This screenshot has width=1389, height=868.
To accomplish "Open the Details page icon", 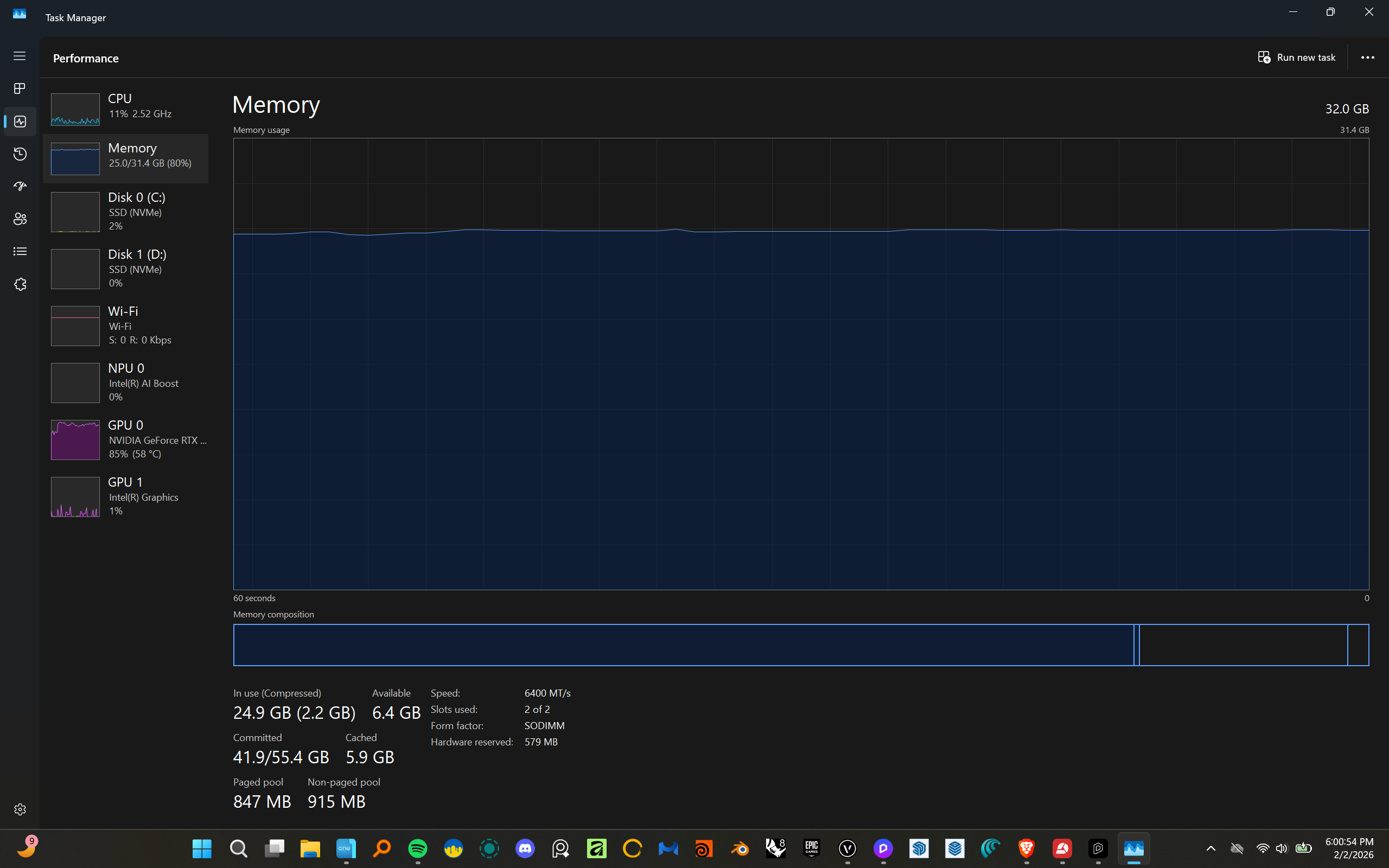I will [x=20, y=251].
